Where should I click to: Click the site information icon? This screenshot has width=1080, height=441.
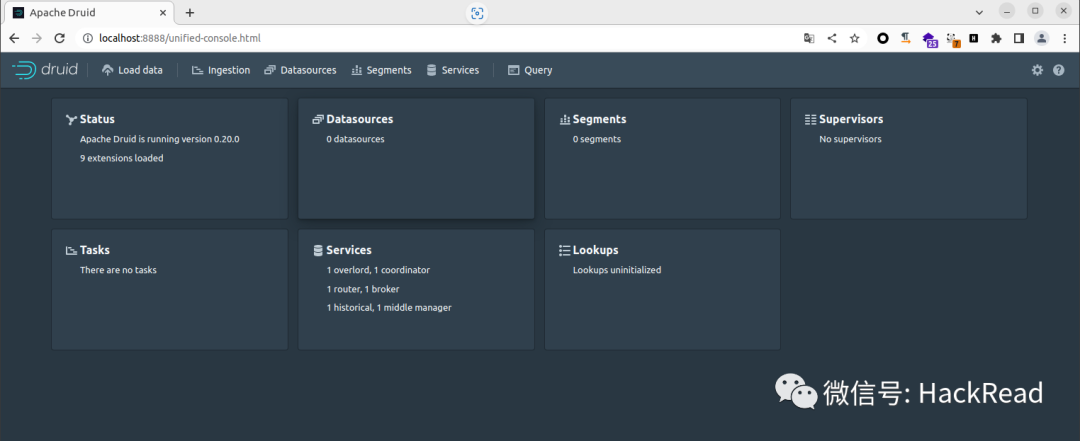pyautogui.click(x=87, y=39)
